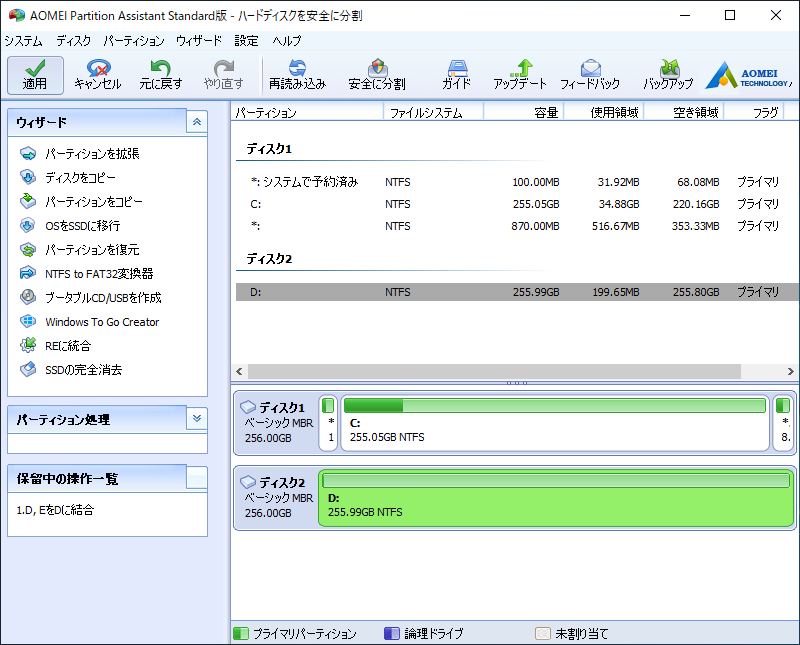This screenshot has width=800, height=645.
Task: Sort by the フラグ column header
Action: [754, 112]
